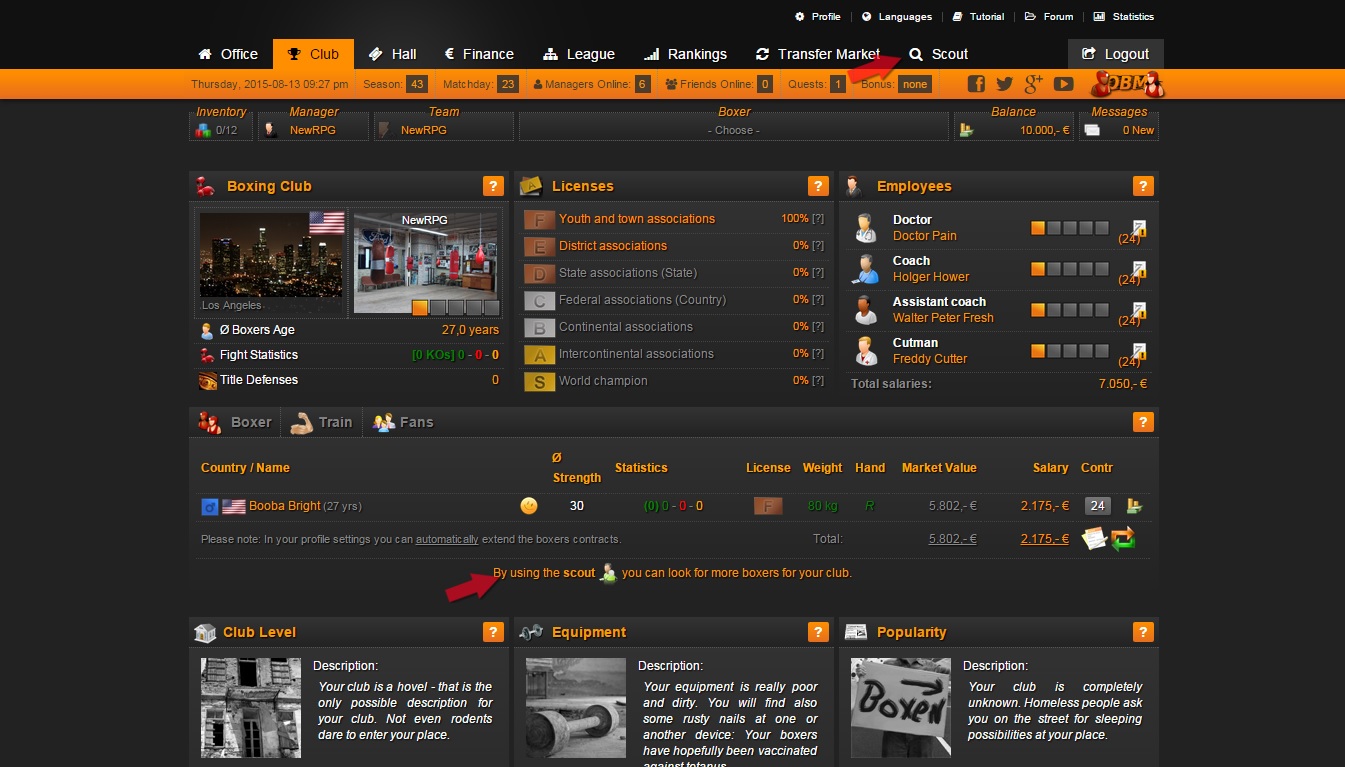
Task: Click the Quests count badge
Action: [x=838, y=84]
